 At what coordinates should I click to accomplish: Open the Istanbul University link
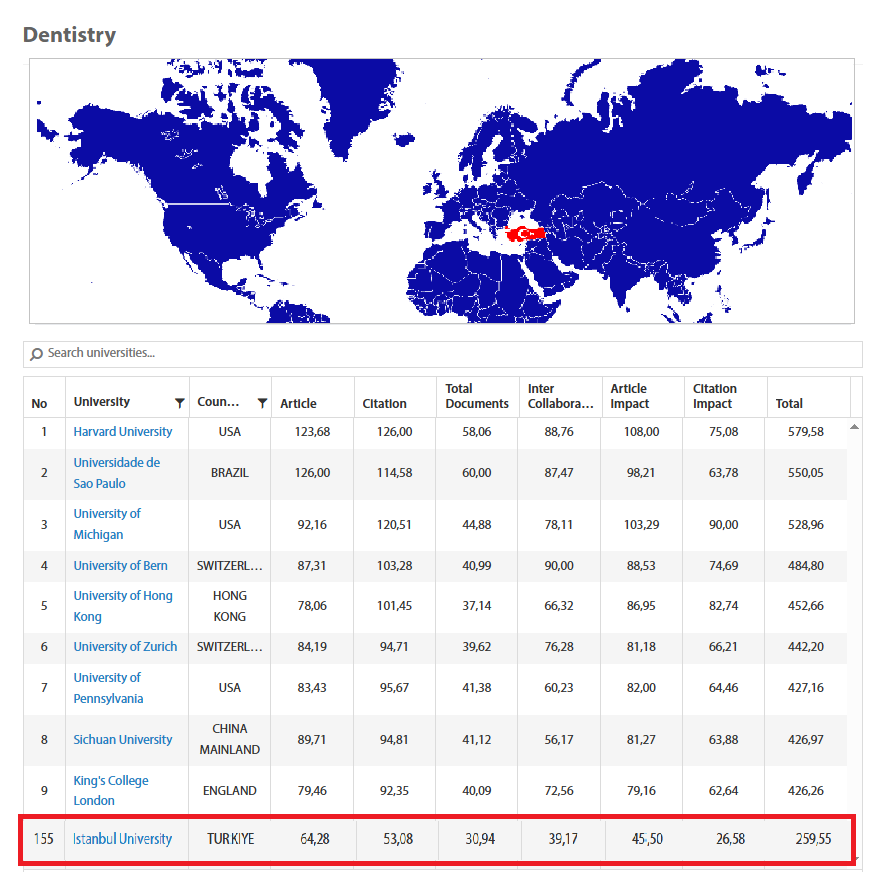(x=122, y=839)
